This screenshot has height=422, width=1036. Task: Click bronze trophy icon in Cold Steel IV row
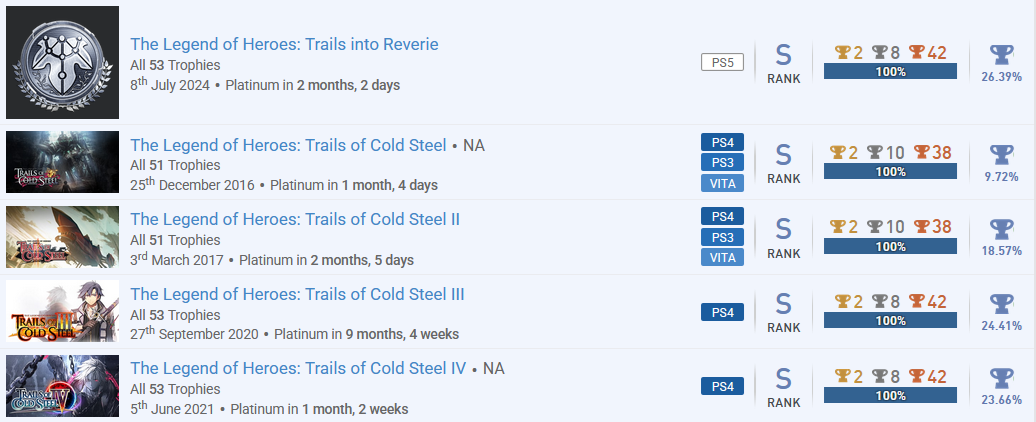tap(916, 376)
